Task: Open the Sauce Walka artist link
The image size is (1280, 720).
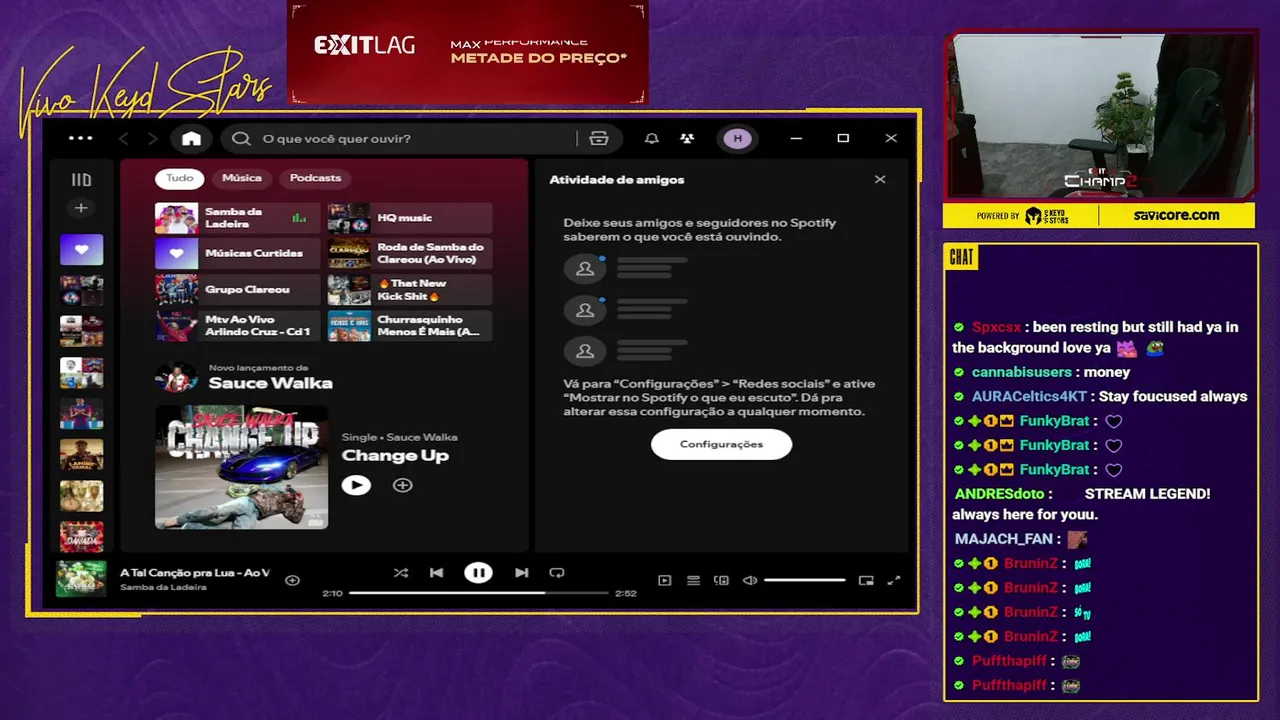Action: point(270,383)
